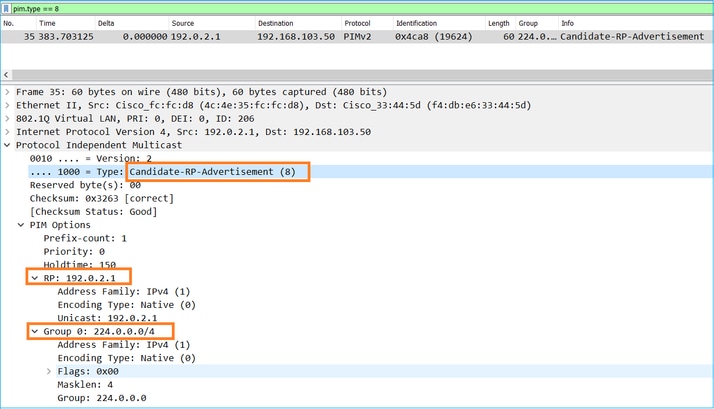Screen dimensions: 714x409
Task: Select the Version: 2 field line
Action: (91, 158)
